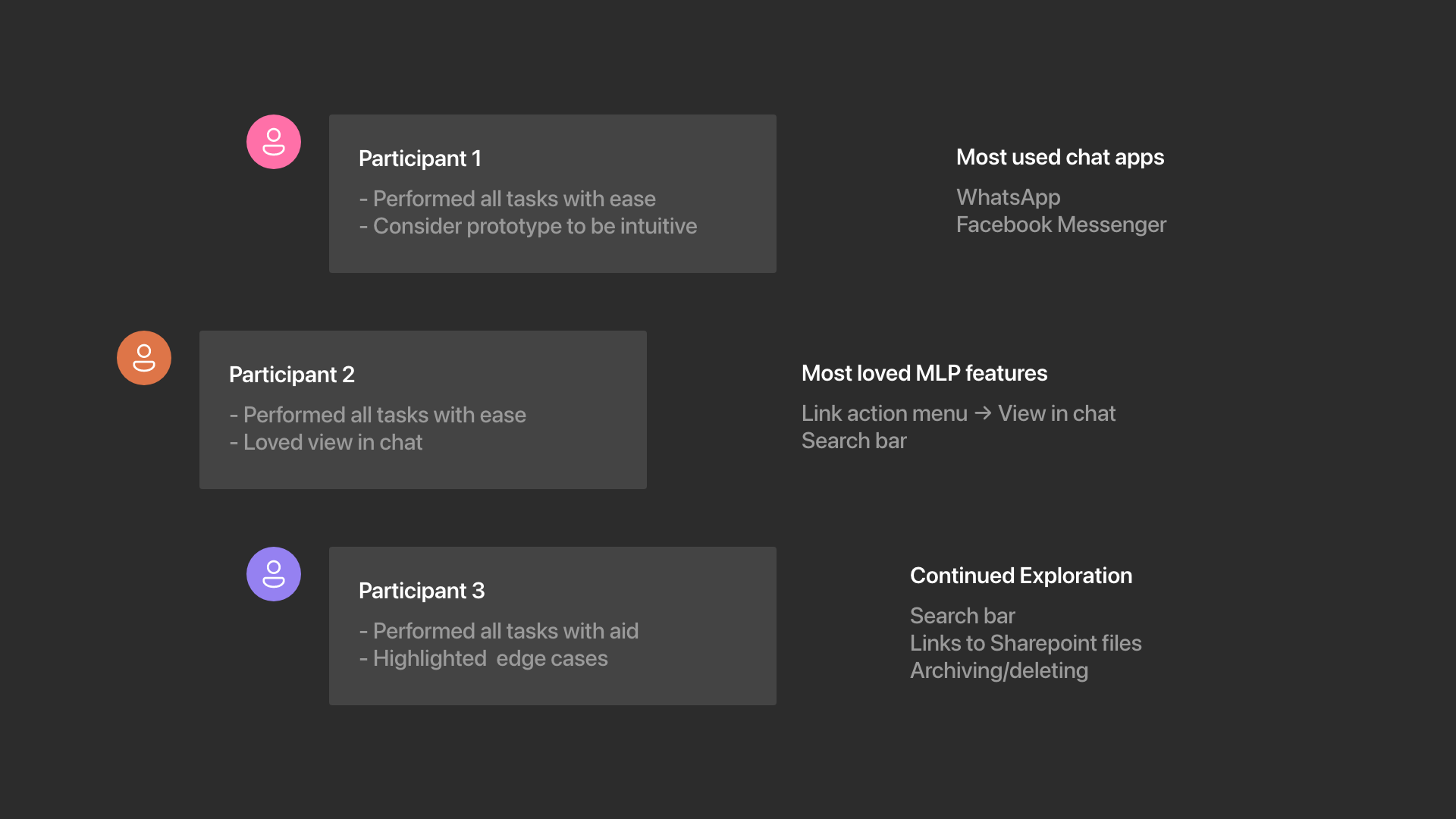1456x819 pixels.
Task: Click 'Consider prototype to be intuitive' text
Action: [x=535, y=226]
